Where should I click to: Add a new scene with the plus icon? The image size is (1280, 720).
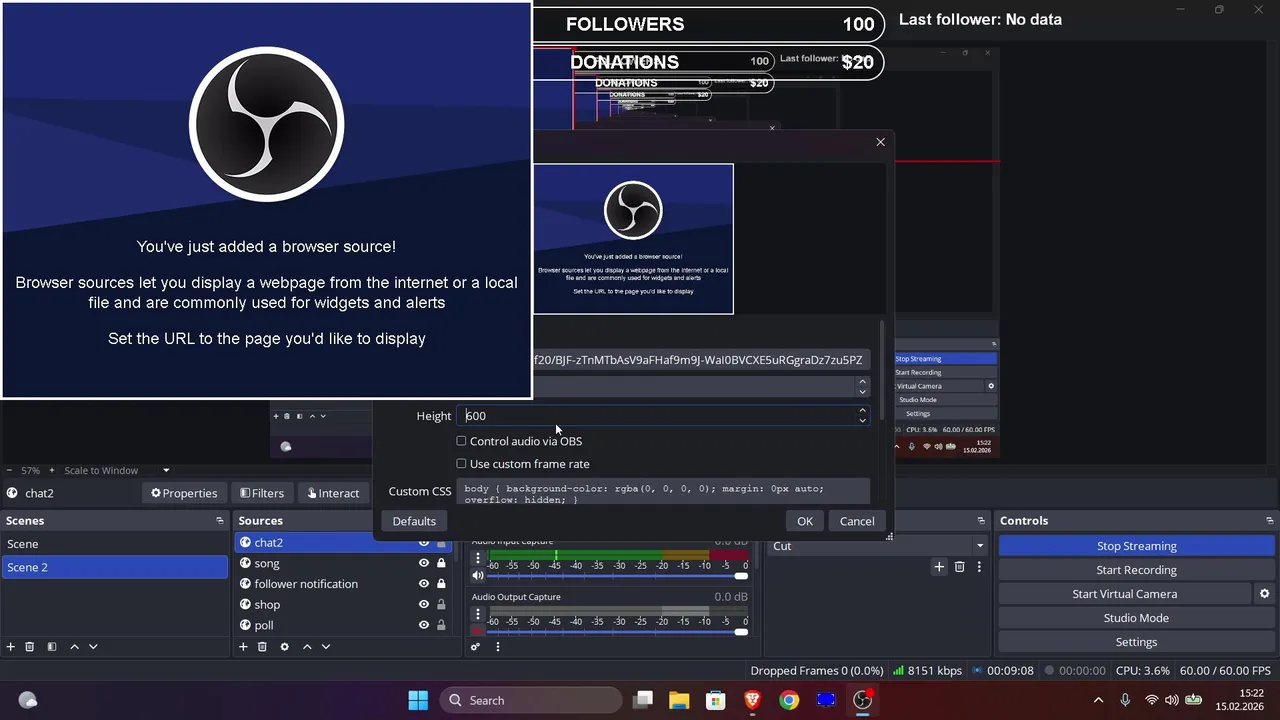11,647
